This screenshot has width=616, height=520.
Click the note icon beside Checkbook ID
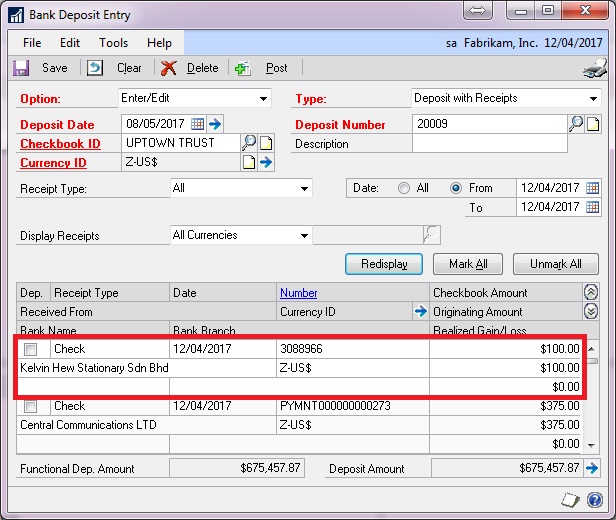266,143
